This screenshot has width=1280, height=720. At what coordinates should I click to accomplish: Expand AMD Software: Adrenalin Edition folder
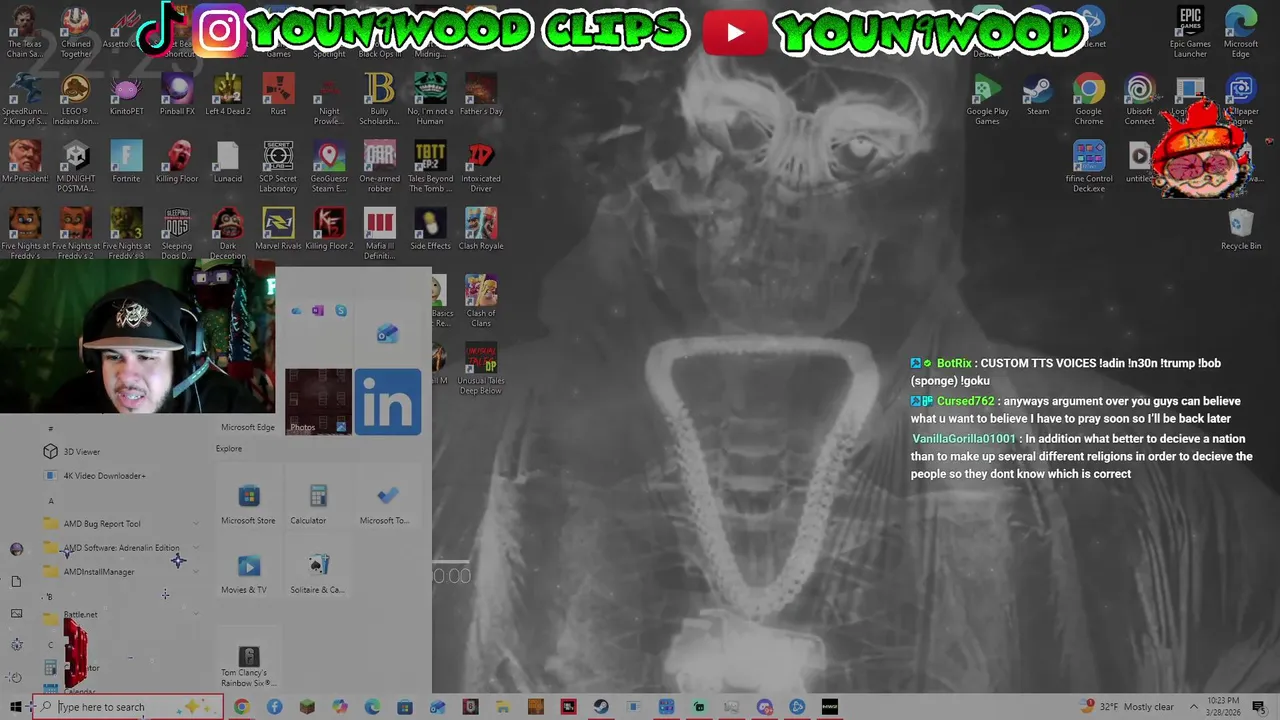120,548
